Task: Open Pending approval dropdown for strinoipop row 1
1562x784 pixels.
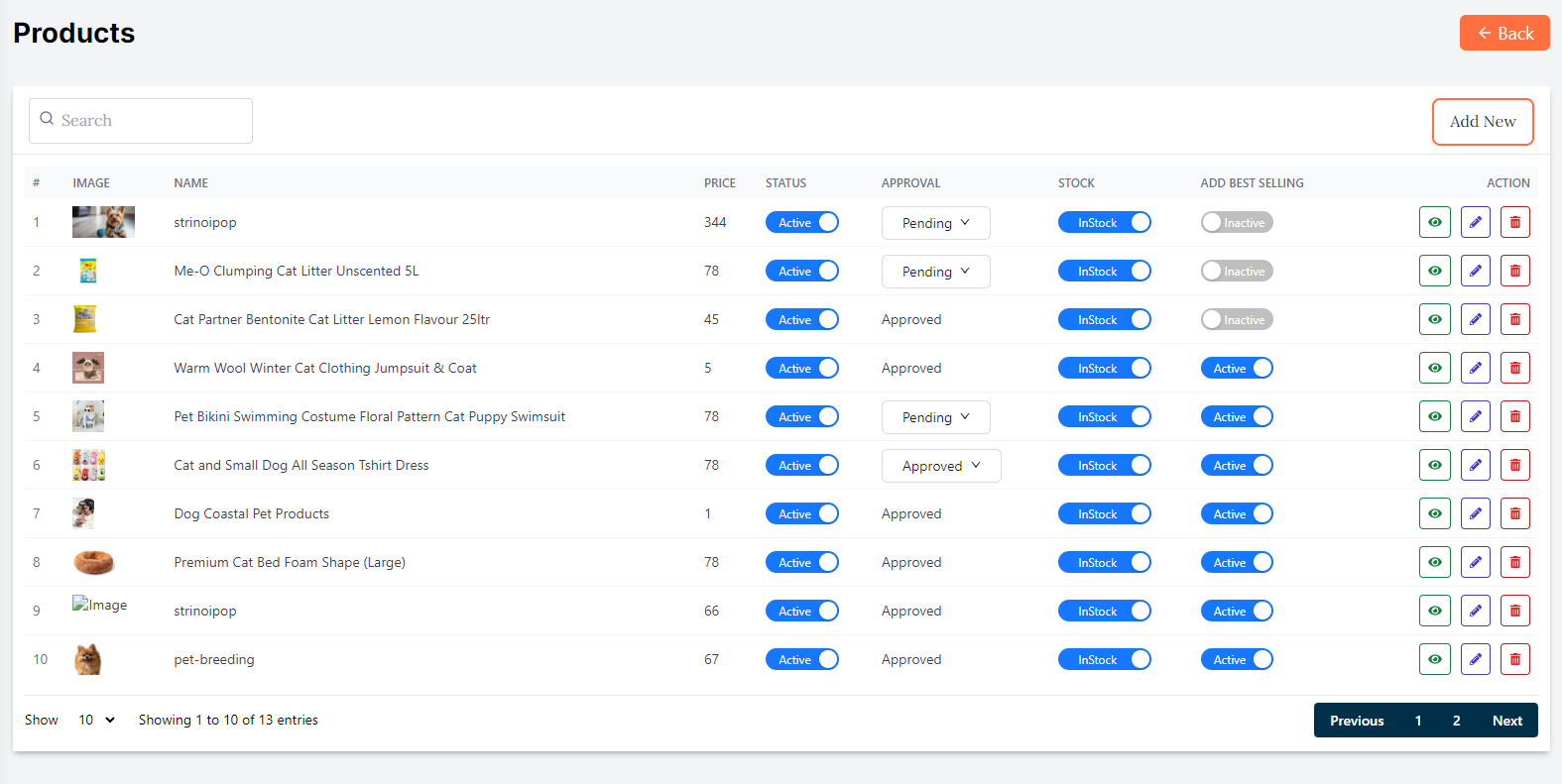Action: [935, 223]
